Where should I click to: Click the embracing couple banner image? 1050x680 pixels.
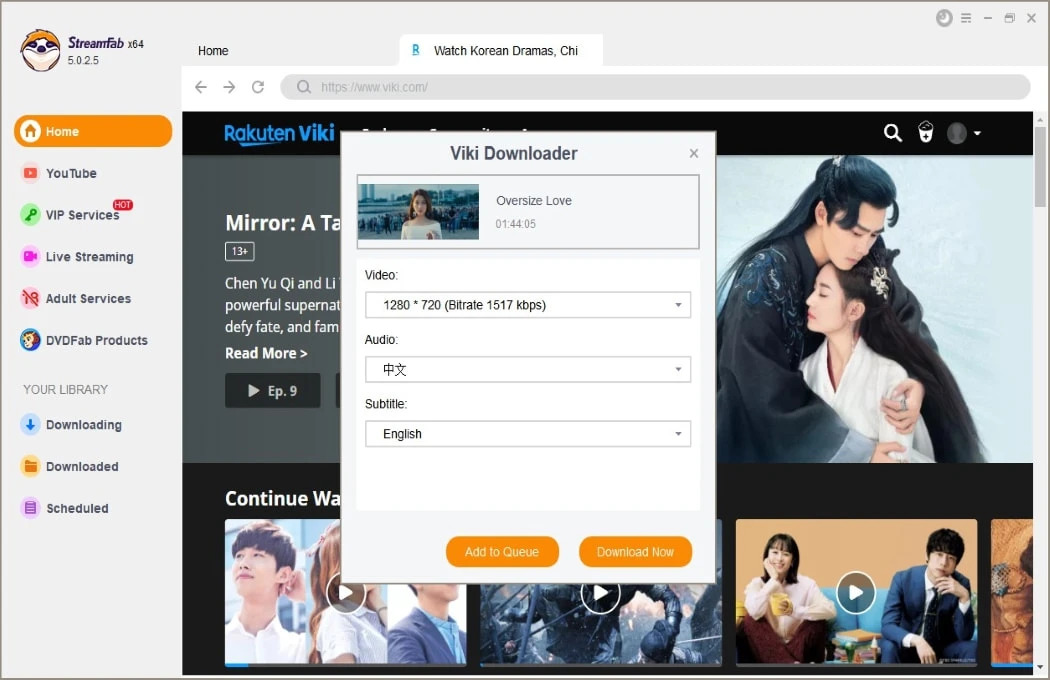[x=875, y=309]
